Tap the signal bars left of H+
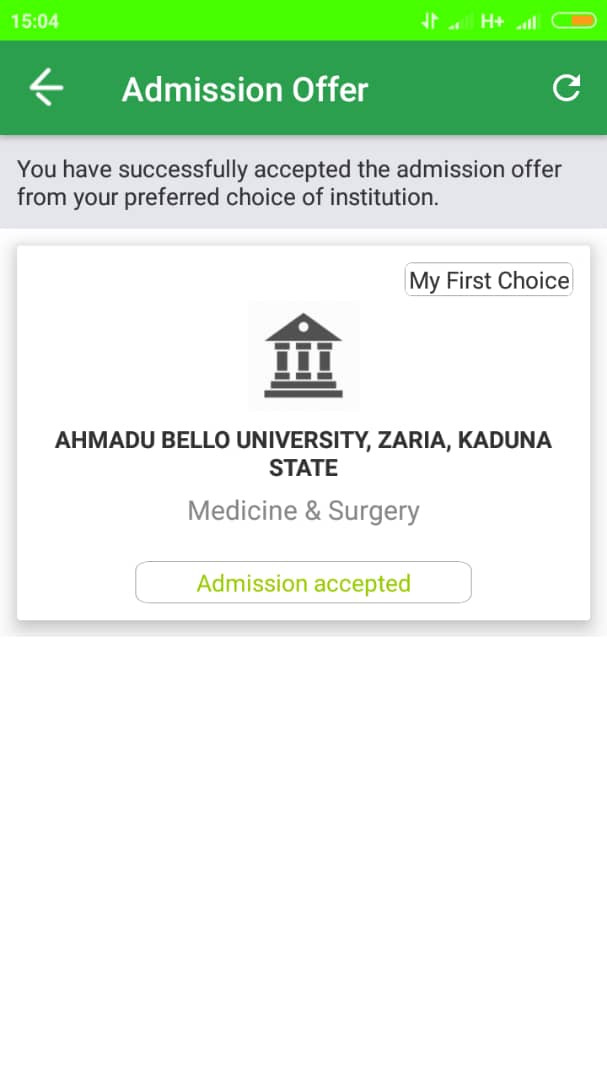The height and width of the screenshot is (1080, 607). 459,21
